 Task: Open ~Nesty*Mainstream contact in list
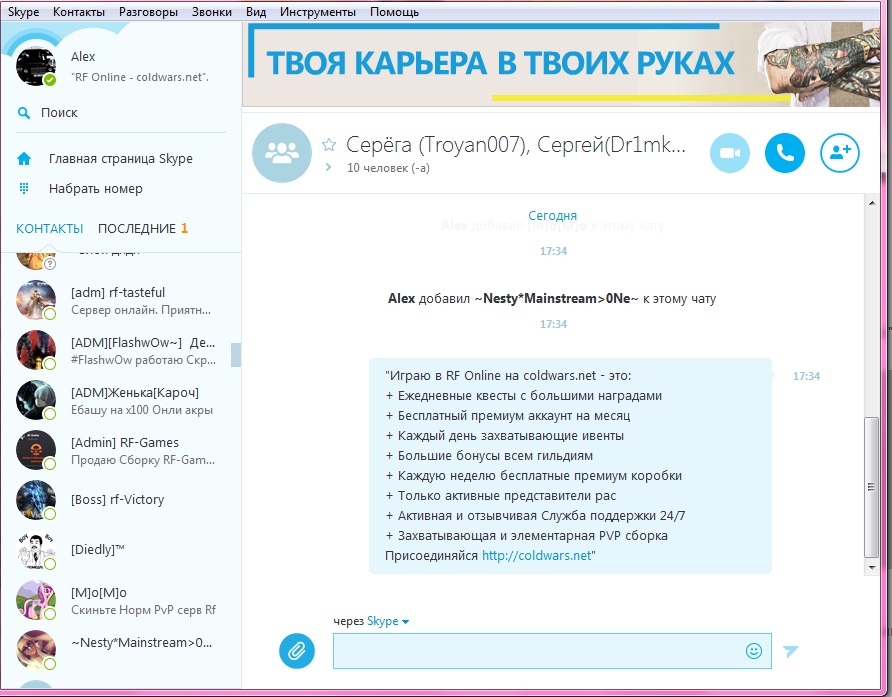pyautogui.click(x=121, y=650)
